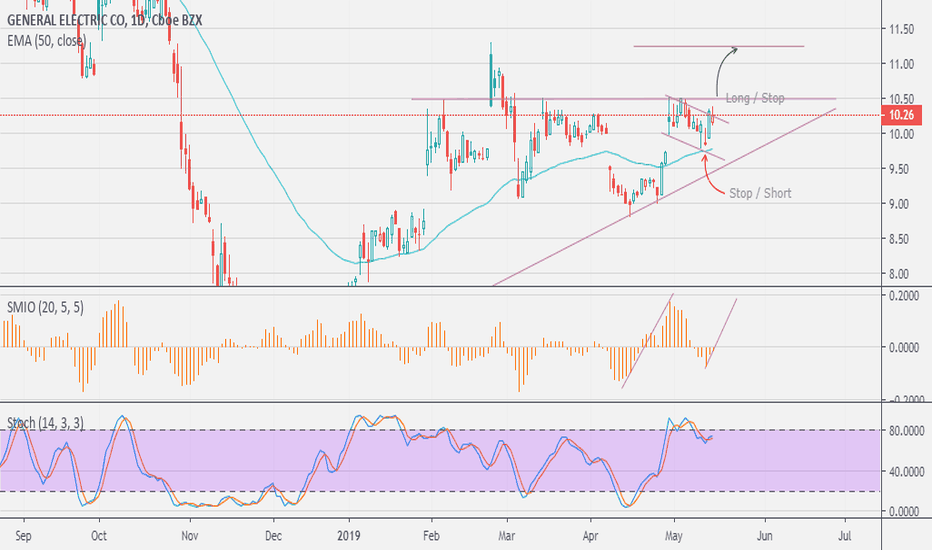Click the Apr date axis label
Image resolution: width=932 pixels, height=550 pixels.
click(x=590, y=536)
